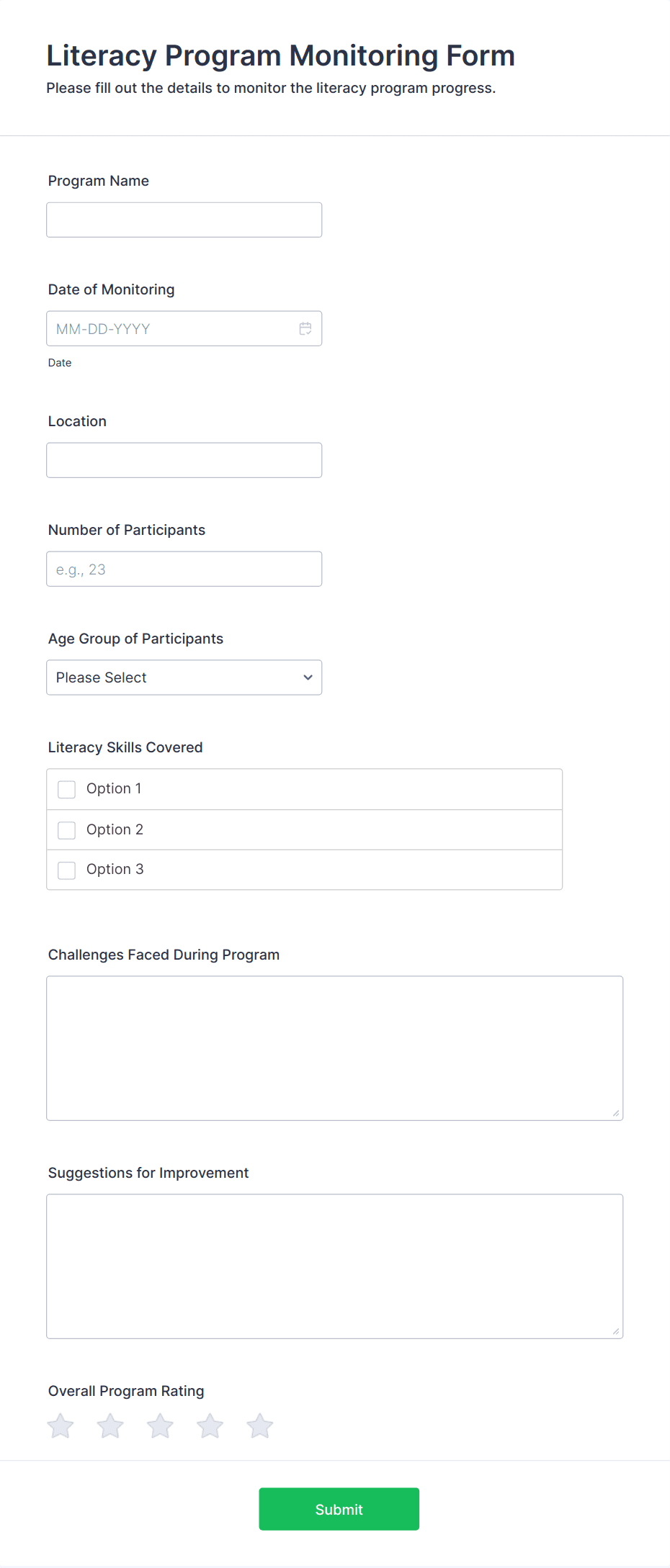Focus the Suggestions for Improvement textarea

(x=334, y=1266)
